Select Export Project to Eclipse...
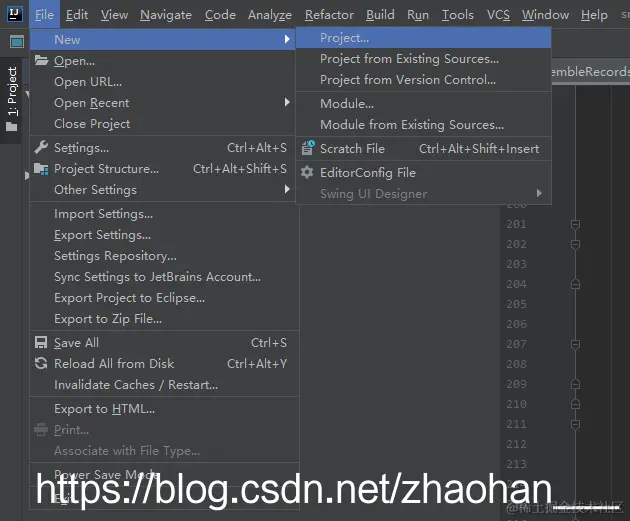 (165, 298)
